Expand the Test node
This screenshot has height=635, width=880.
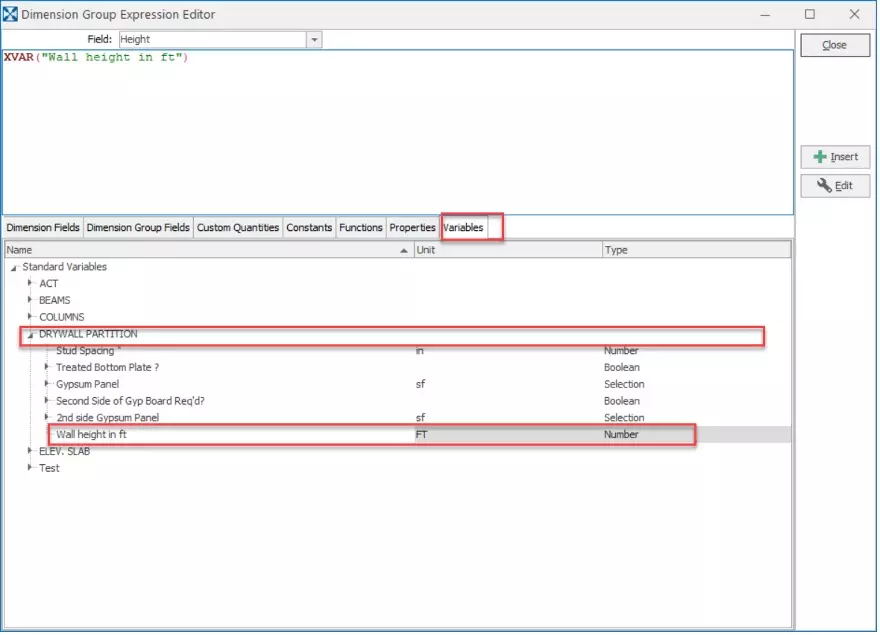point(30,468)
